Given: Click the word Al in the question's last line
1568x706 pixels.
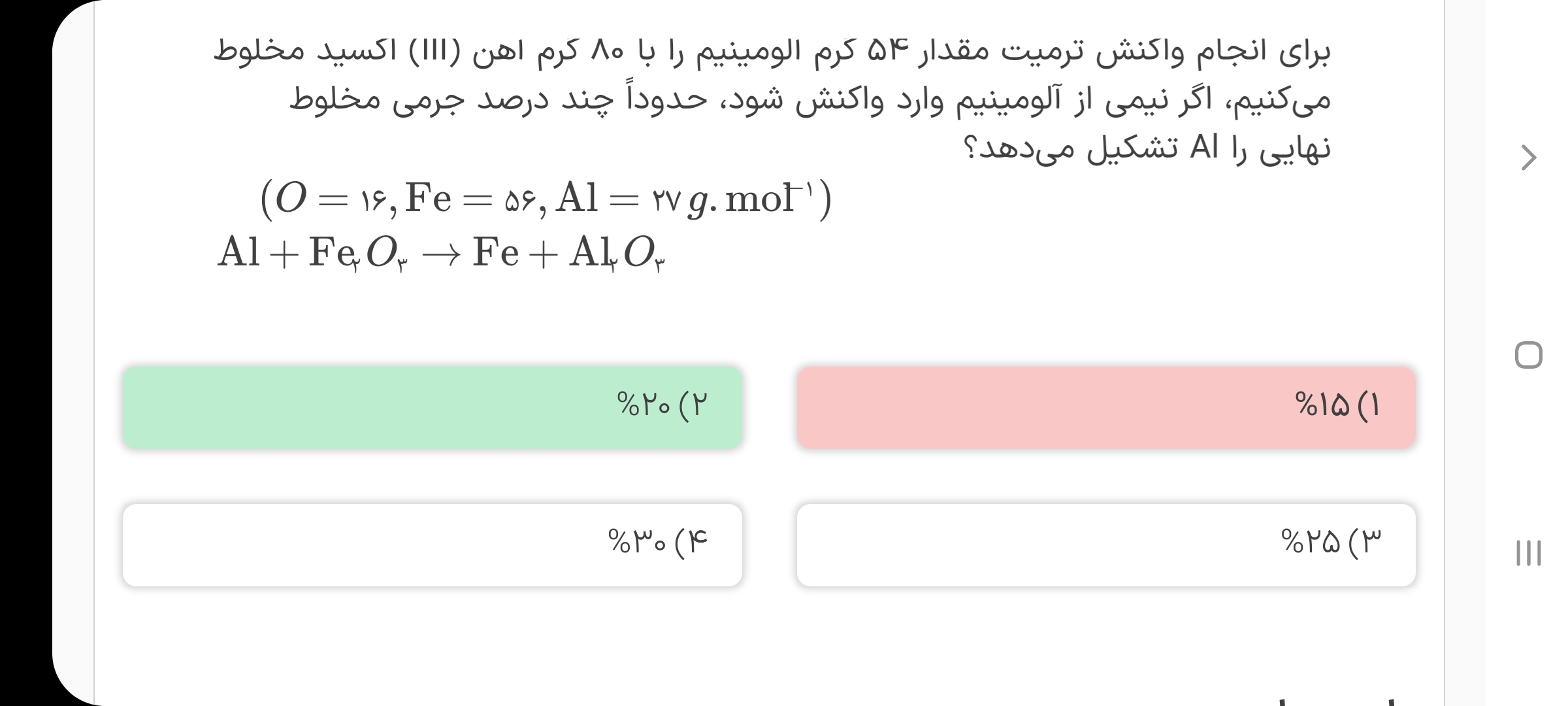Looking at the screenshot, I should tap(1204, 149).
